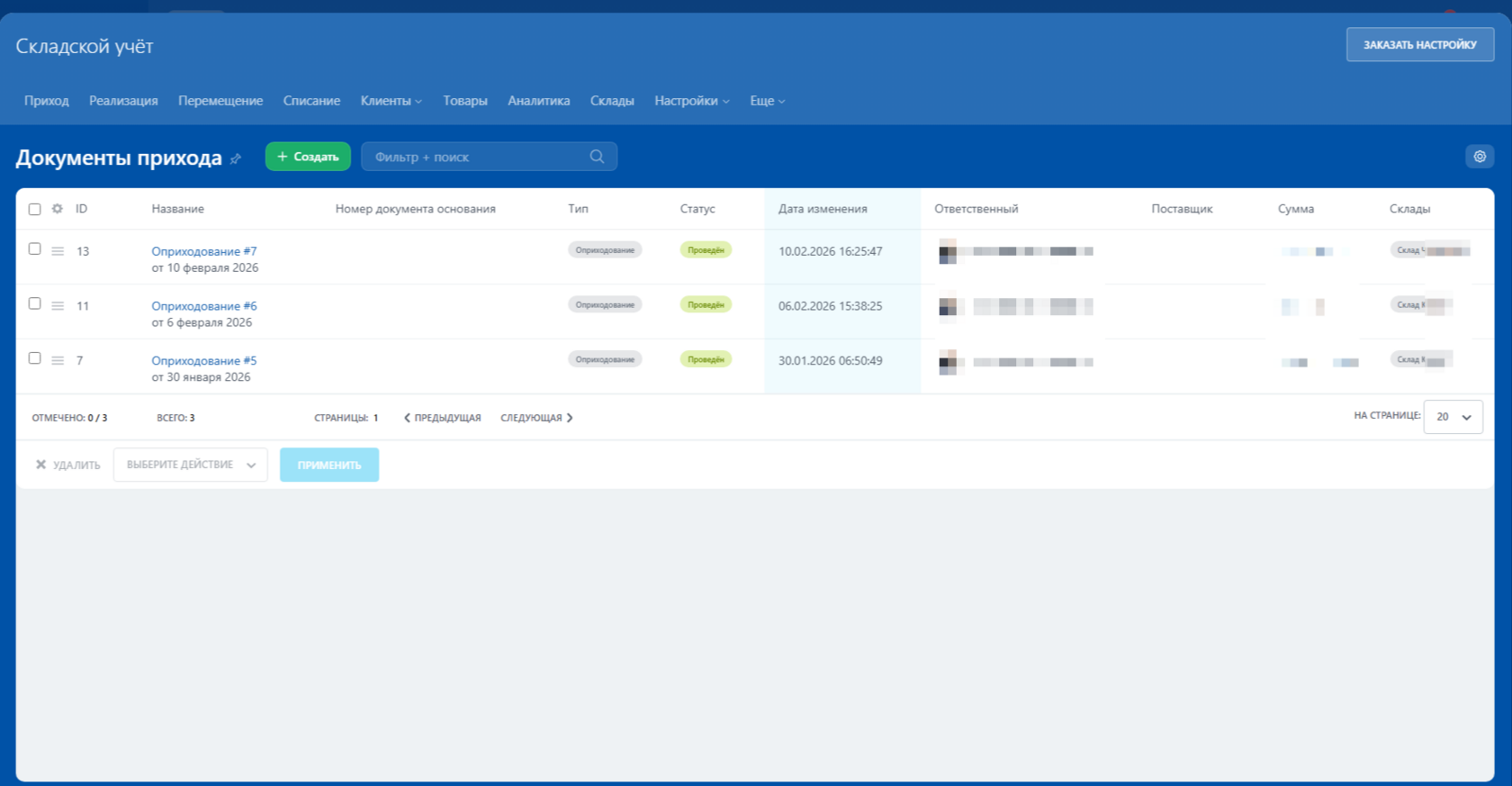Go to the Аналитика menu item
Screen dimensions: 1512x786
pyautogui.click(x=538, y=101)
